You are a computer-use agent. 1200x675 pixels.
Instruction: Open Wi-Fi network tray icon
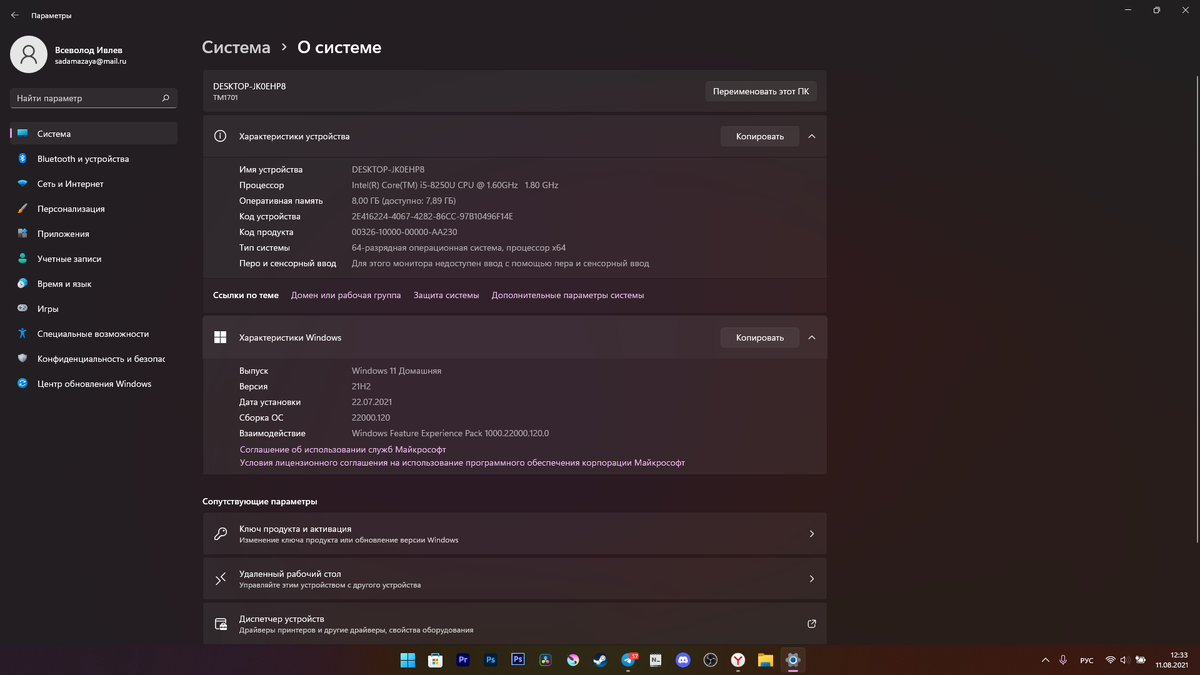(x=1110, y=660)
